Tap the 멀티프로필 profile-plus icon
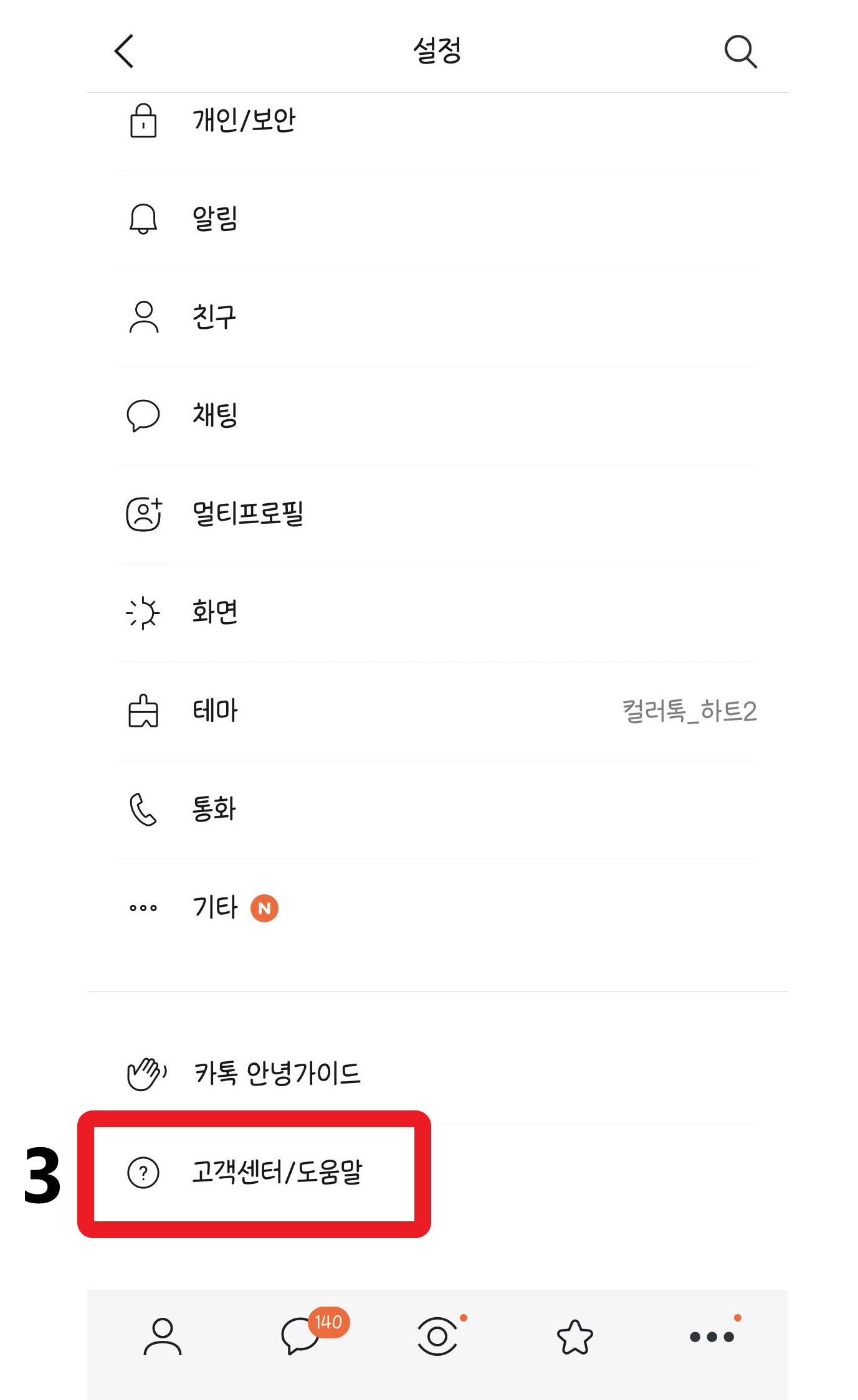Screen dimensions: 858x1400 [x=144, y=514]
